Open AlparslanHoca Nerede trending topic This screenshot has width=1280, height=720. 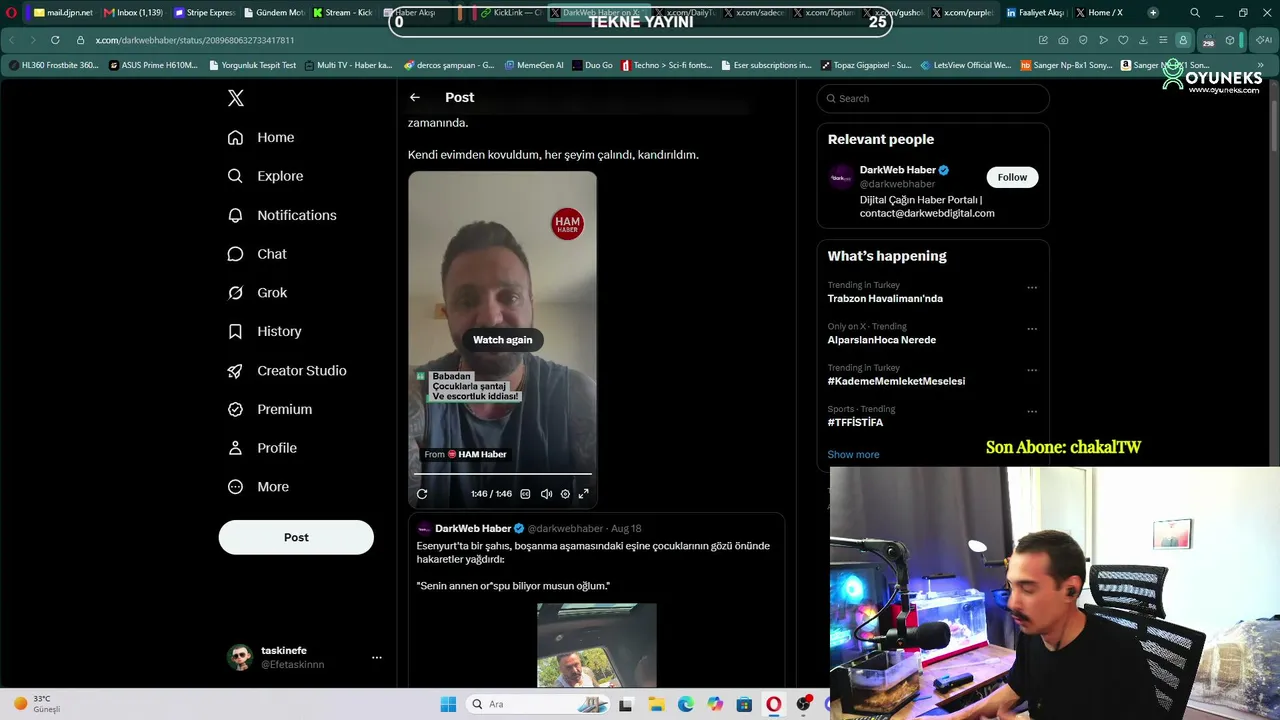(x=882, y=340)
